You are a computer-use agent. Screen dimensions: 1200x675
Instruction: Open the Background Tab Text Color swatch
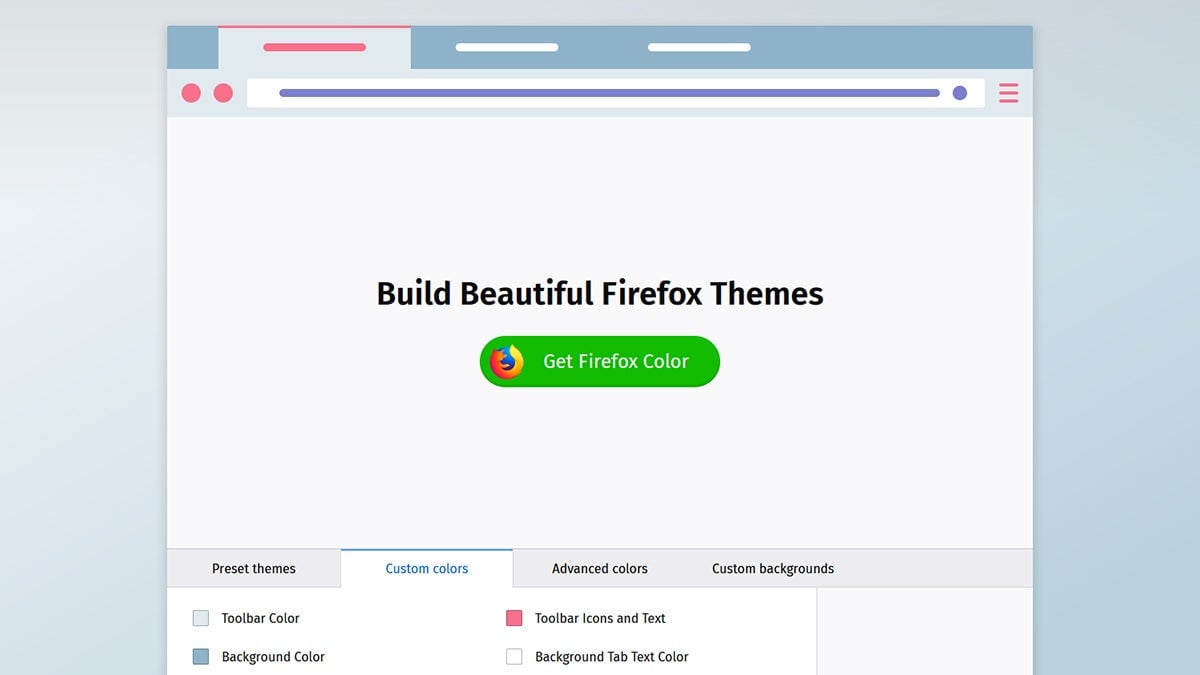[514, 657]
